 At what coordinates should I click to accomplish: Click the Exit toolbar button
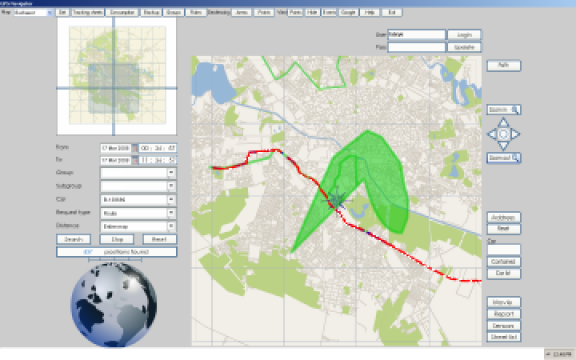coord(392,12)
